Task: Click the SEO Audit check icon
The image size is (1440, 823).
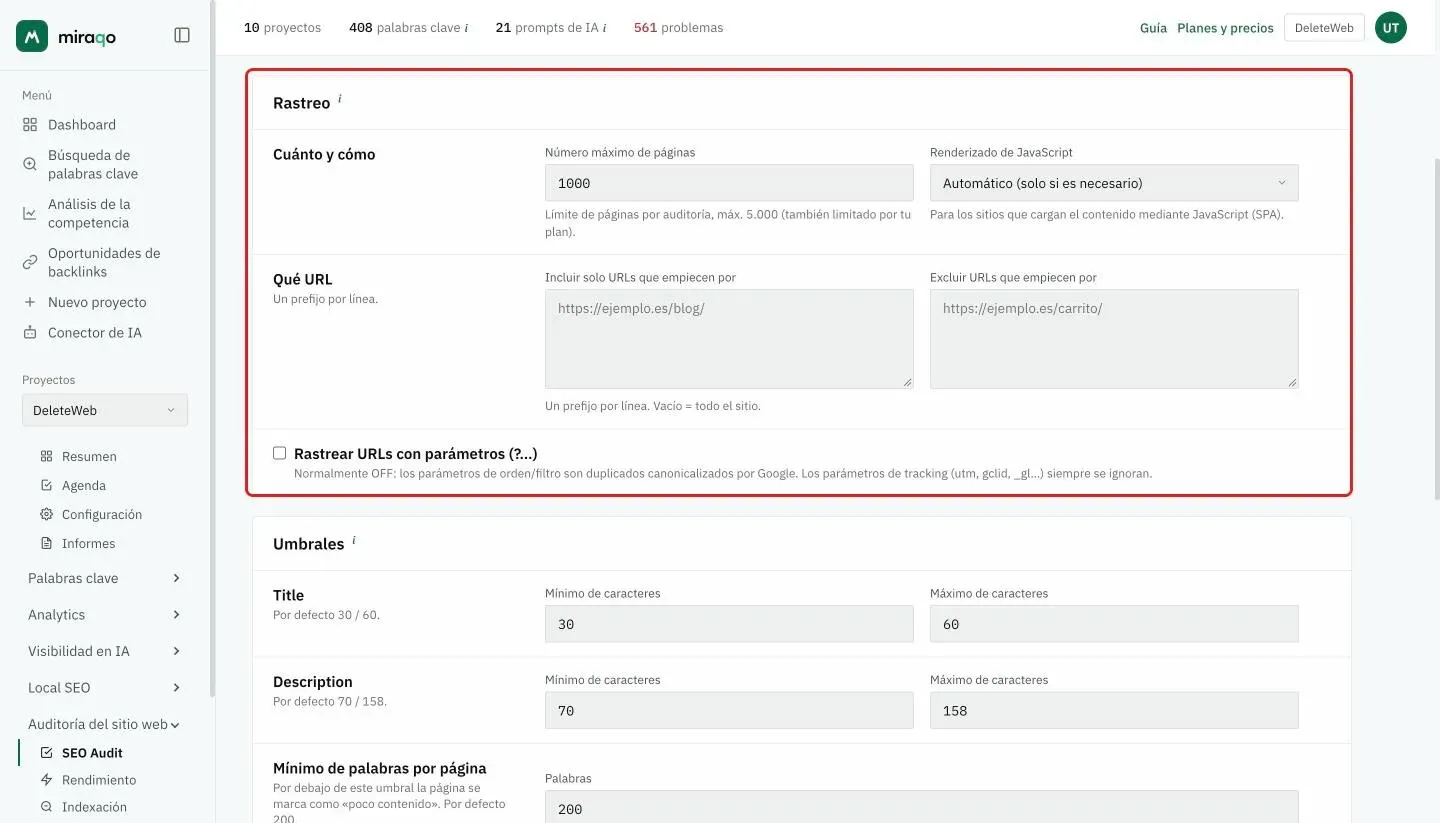Action: point(46,753)
